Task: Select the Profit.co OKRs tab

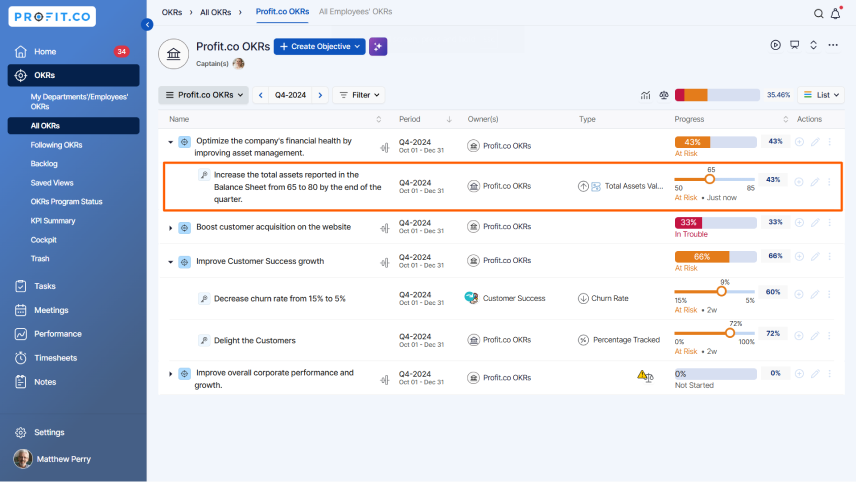Action: (x=282, y=11)
